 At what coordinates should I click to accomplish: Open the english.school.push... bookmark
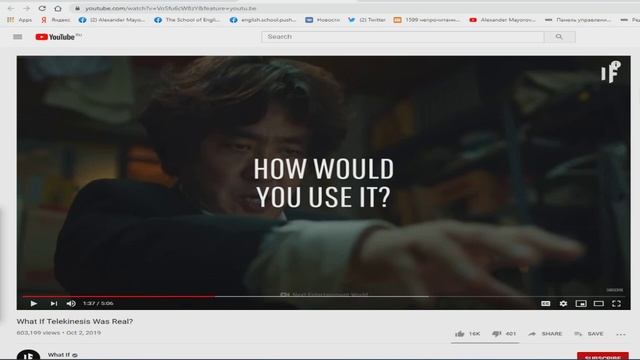(x=263, y=20)
